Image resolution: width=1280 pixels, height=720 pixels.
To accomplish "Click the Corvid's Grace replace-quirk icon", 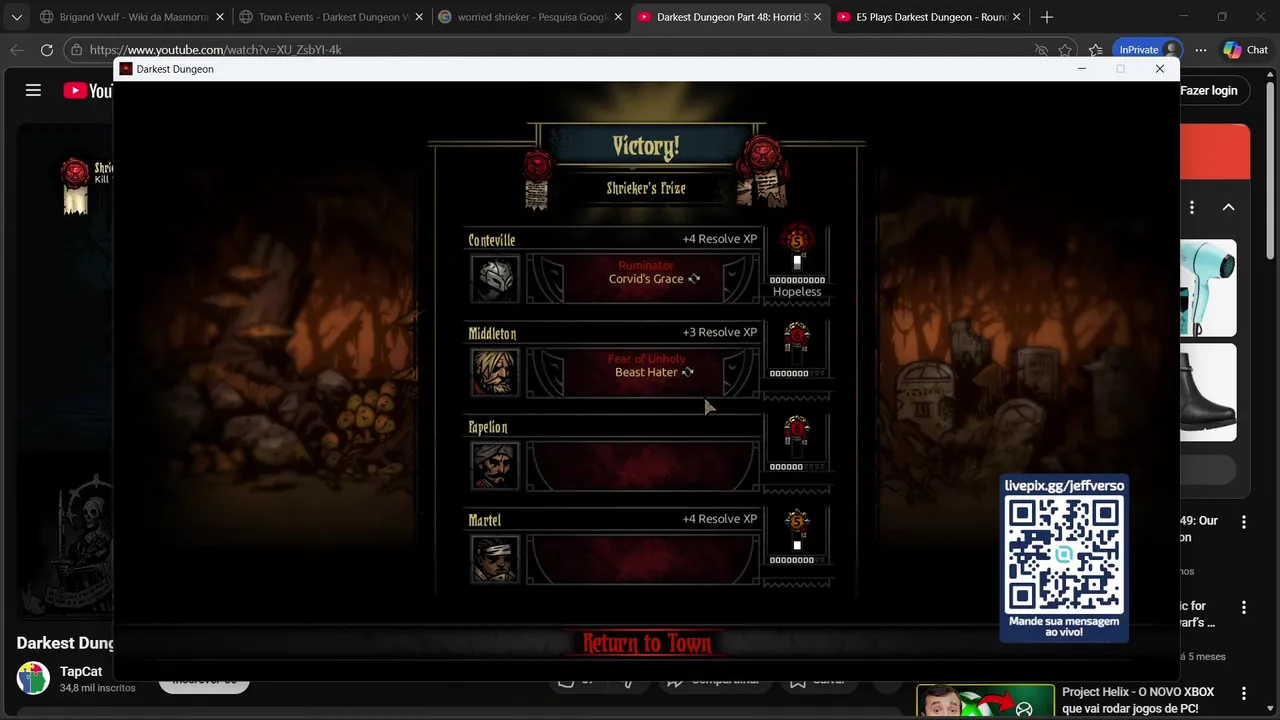I will point(694,279).
